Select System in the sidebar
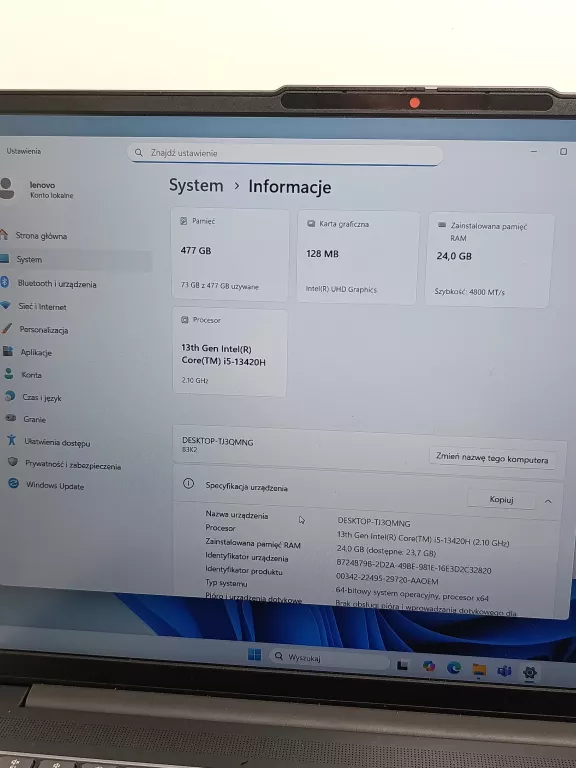This screenshot has width=576, height=768. 76,260
